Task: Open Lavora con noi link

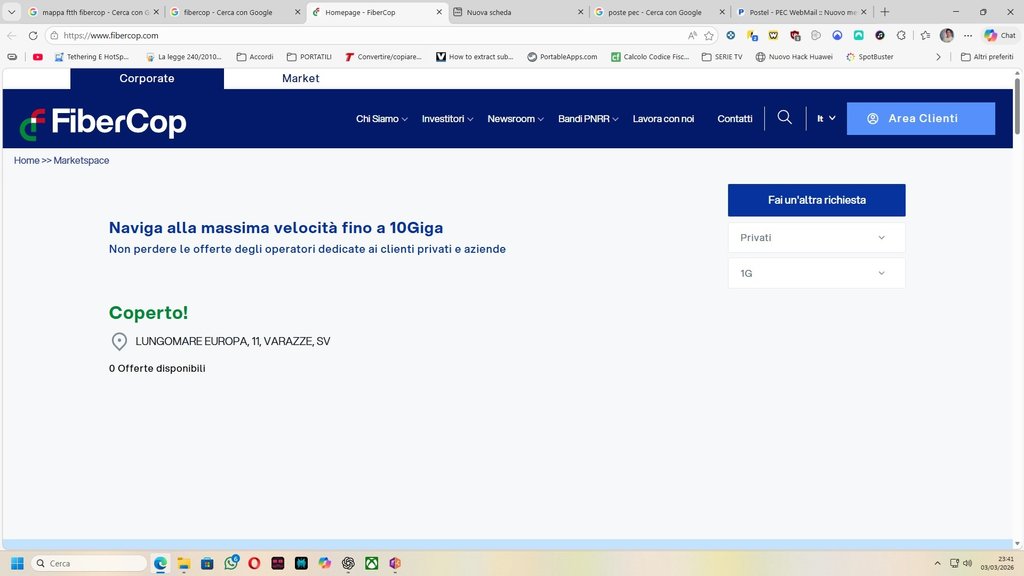Action: tap(663, 118)
